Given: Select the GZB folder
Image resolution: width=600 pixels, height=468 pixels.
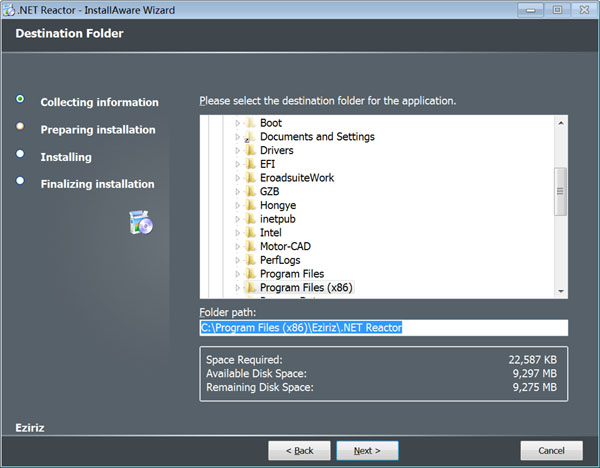Looking at the screenshot, I should point(269,192).
